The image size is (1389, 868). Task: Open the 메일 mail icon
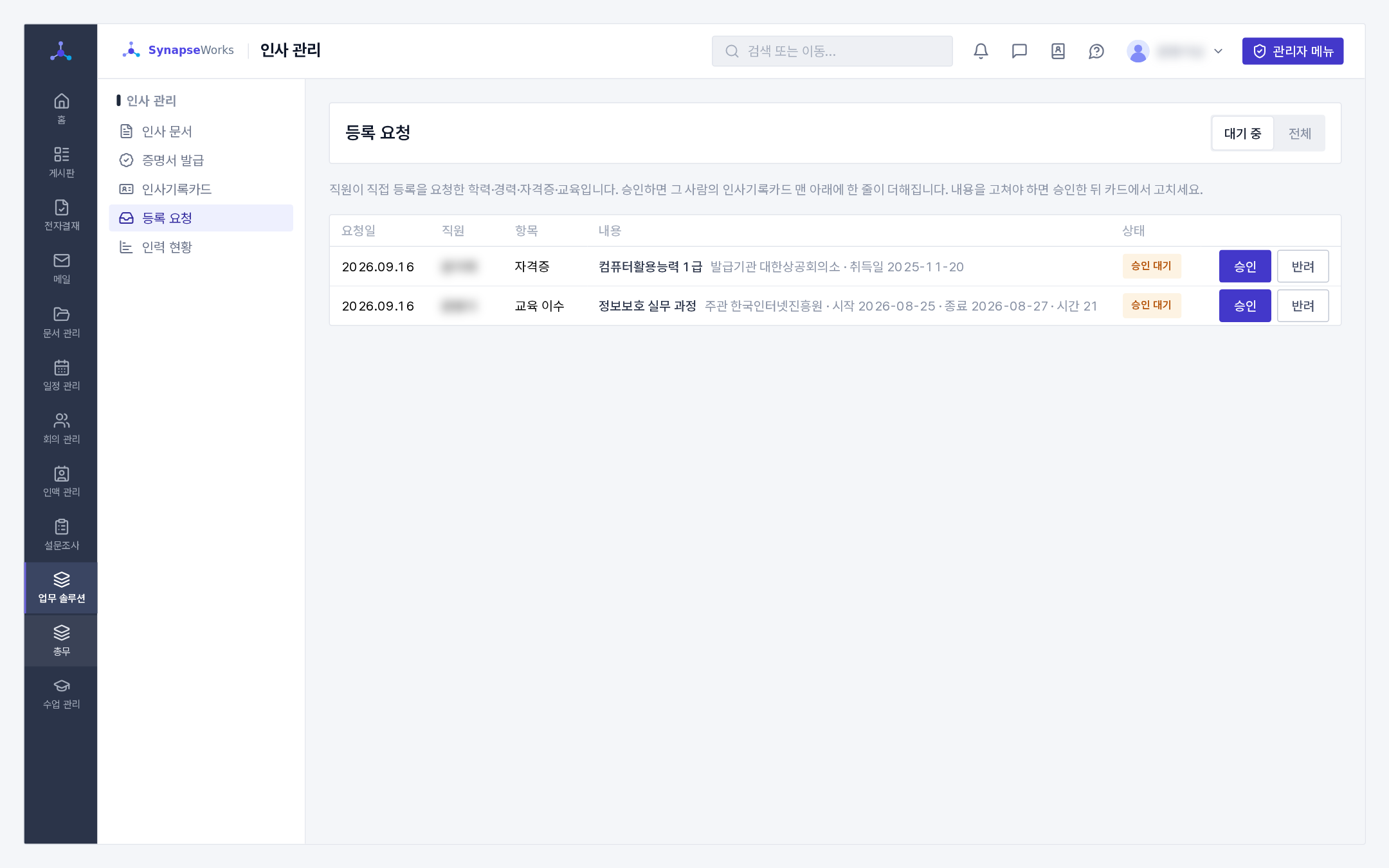coord(61,268)
